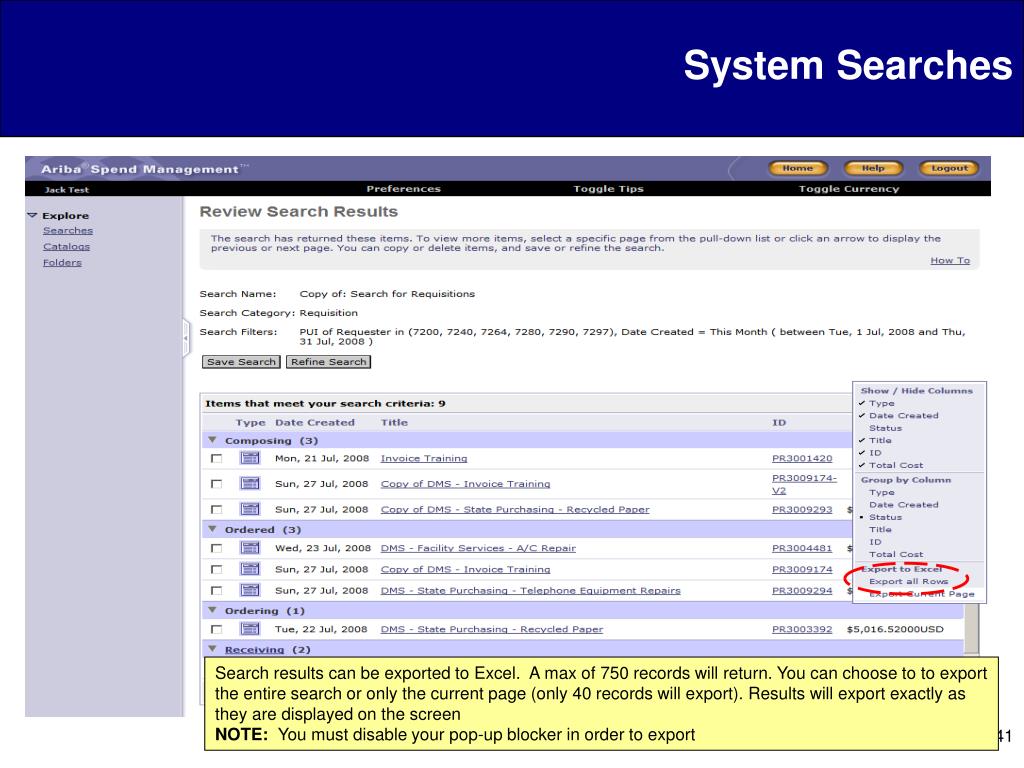Toggle Date Created column visibility in Show/Hide Columns
The image size is (1024, 768).
[903, 415]
